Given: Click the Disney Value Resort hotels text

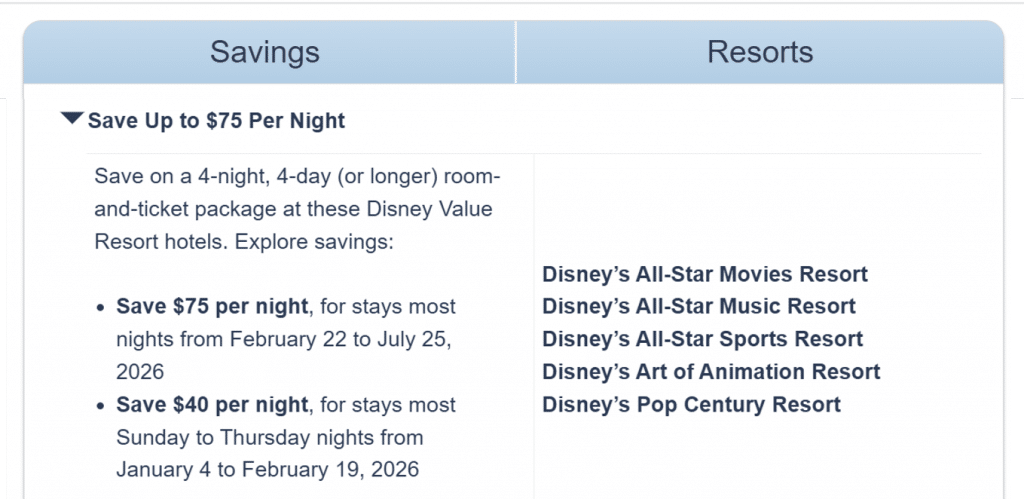Looking at the screenshot, I should [x=402, y=209].
